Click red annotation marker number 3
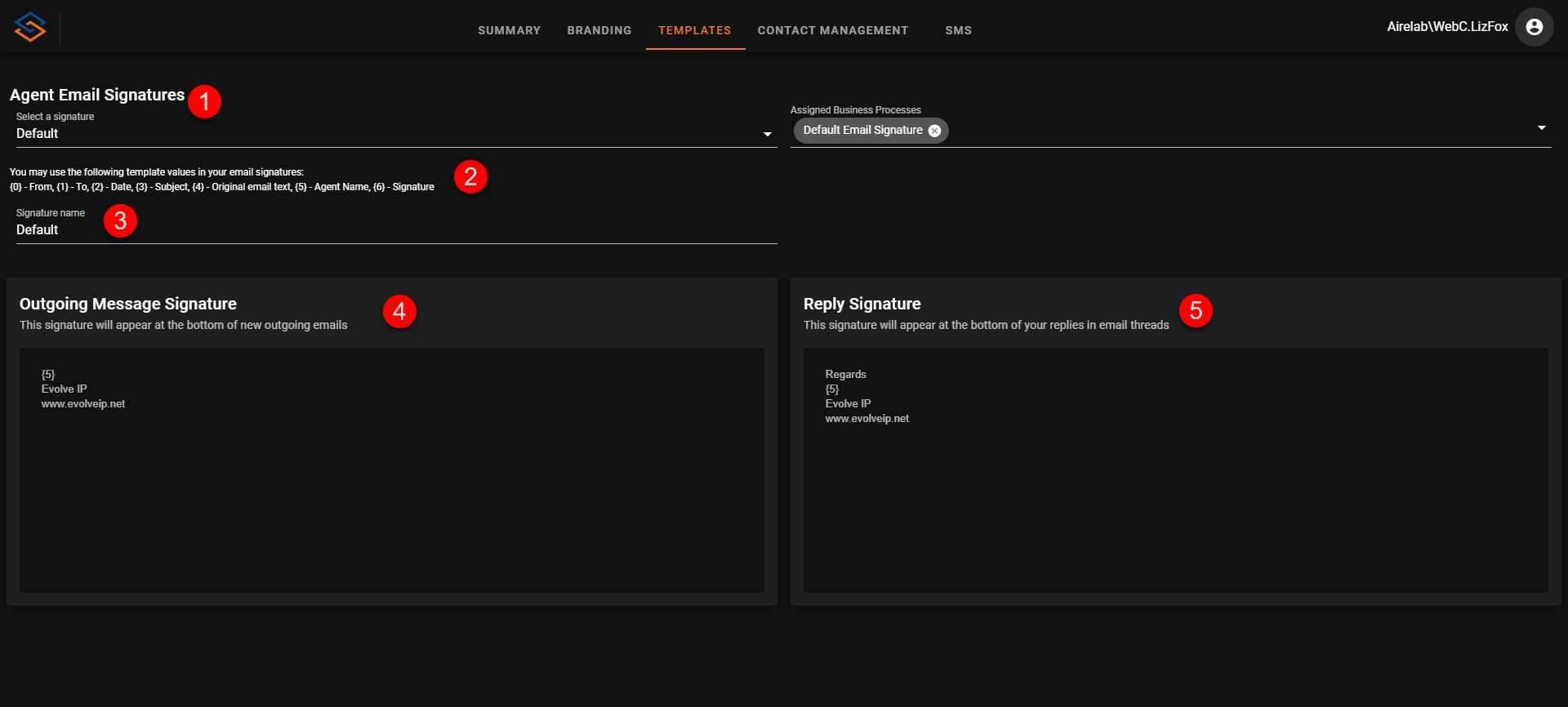This screenshot has width=1568, height=707. (x=120, y=220)
